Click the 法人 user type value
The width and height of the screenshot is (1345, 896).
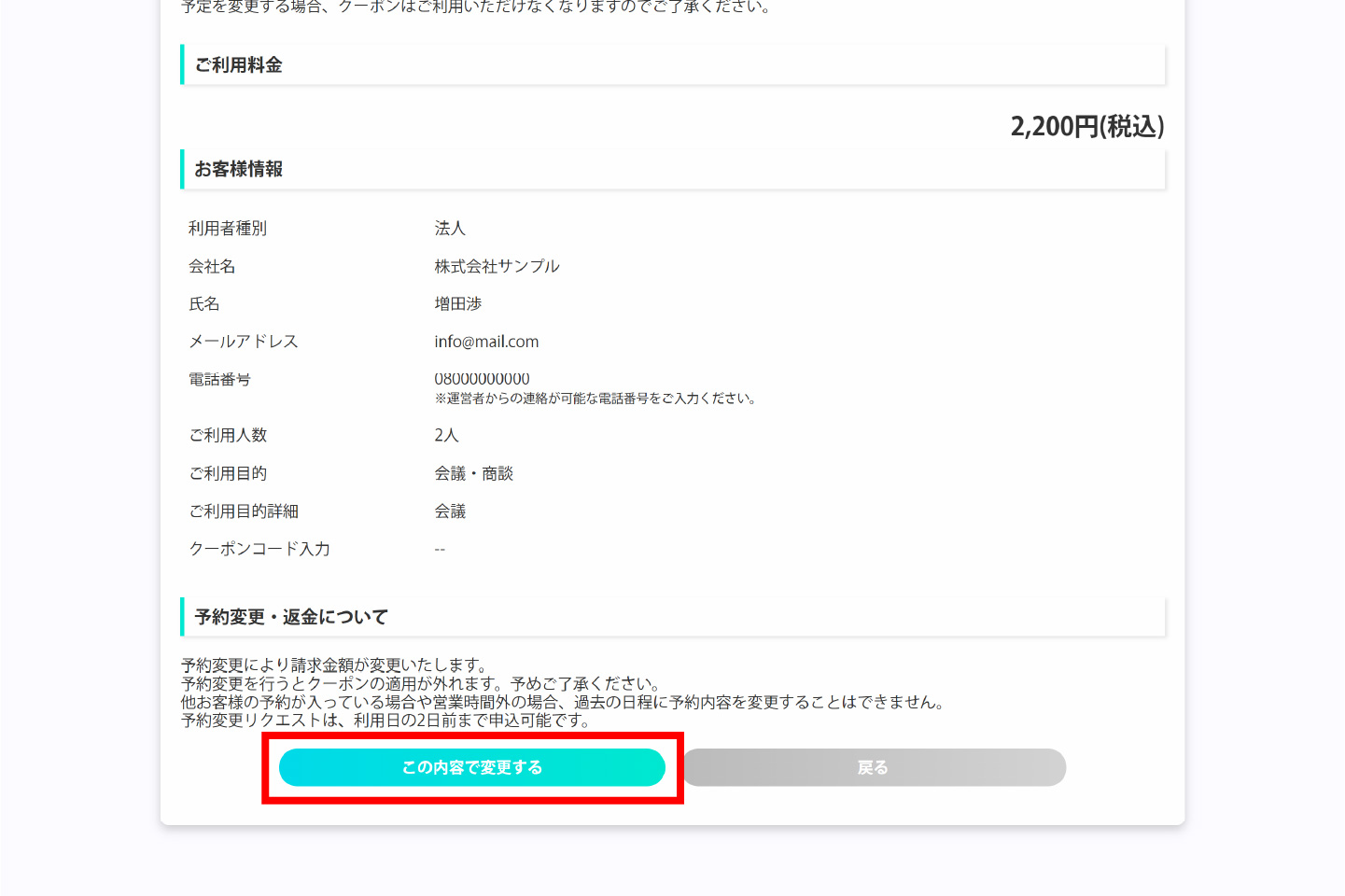[x=449, y=229]
